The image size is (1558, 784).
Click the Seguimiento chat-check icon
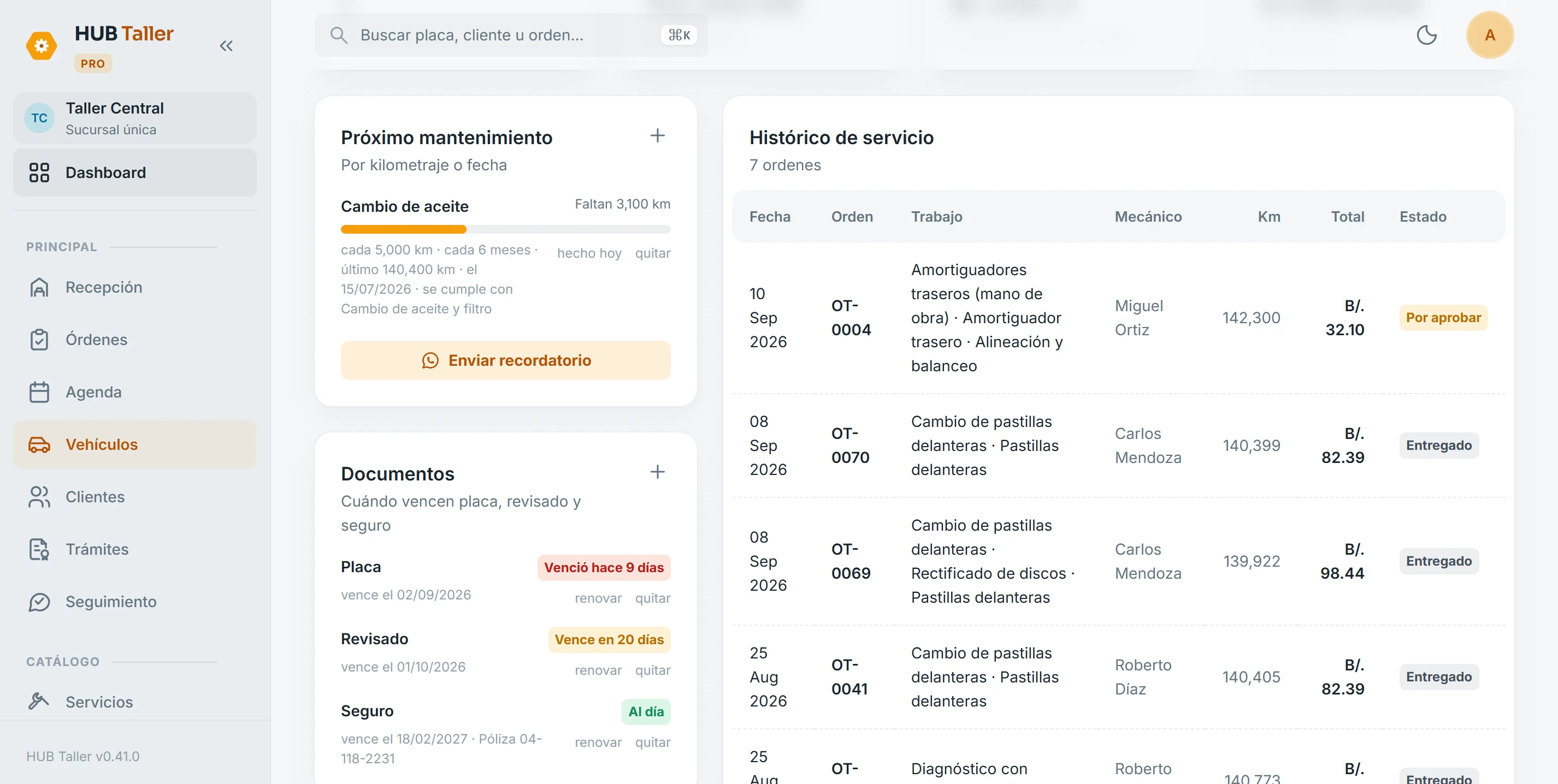click(39, 602)
